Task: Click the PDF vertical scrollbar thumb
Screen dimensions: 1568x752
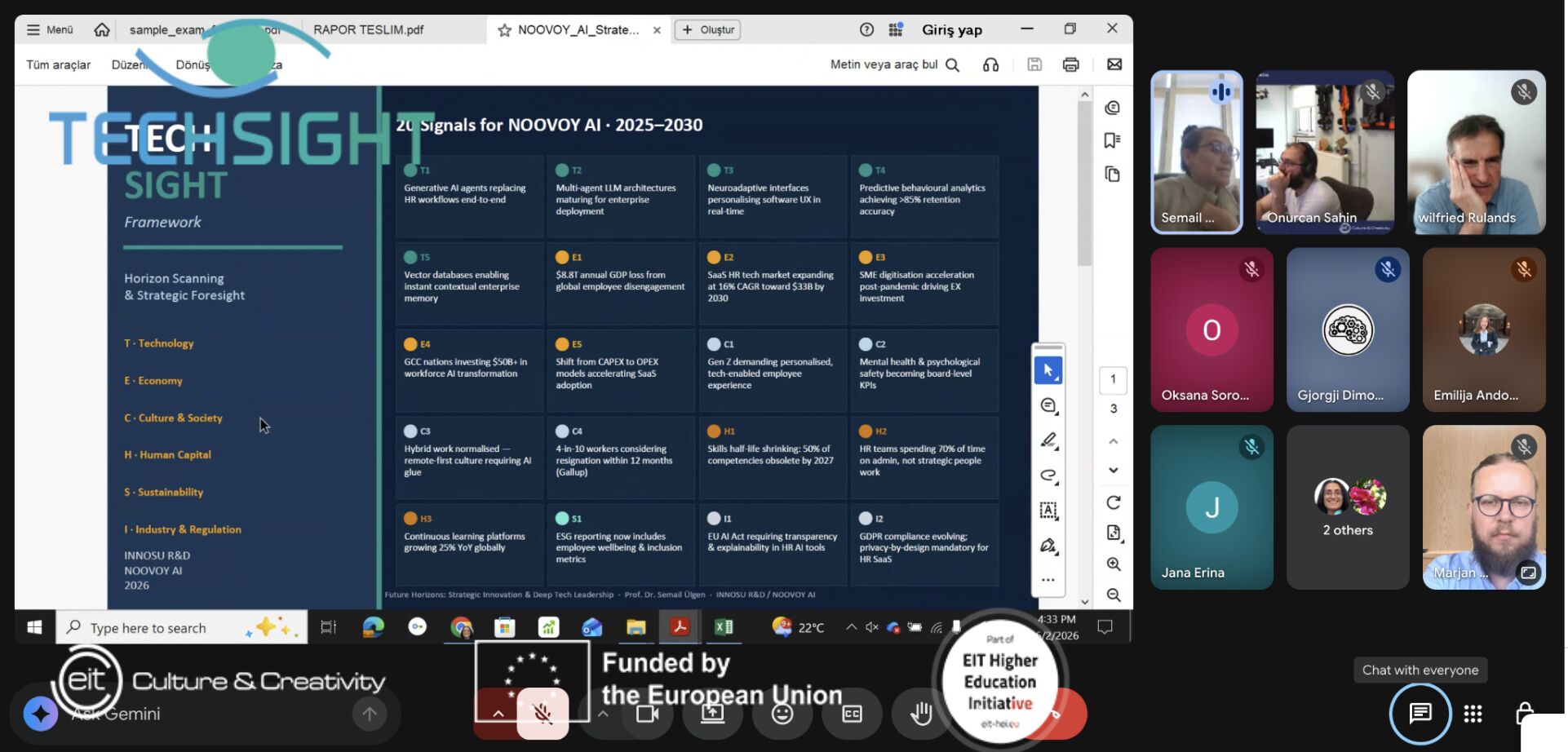Action: pos(1084,184)
